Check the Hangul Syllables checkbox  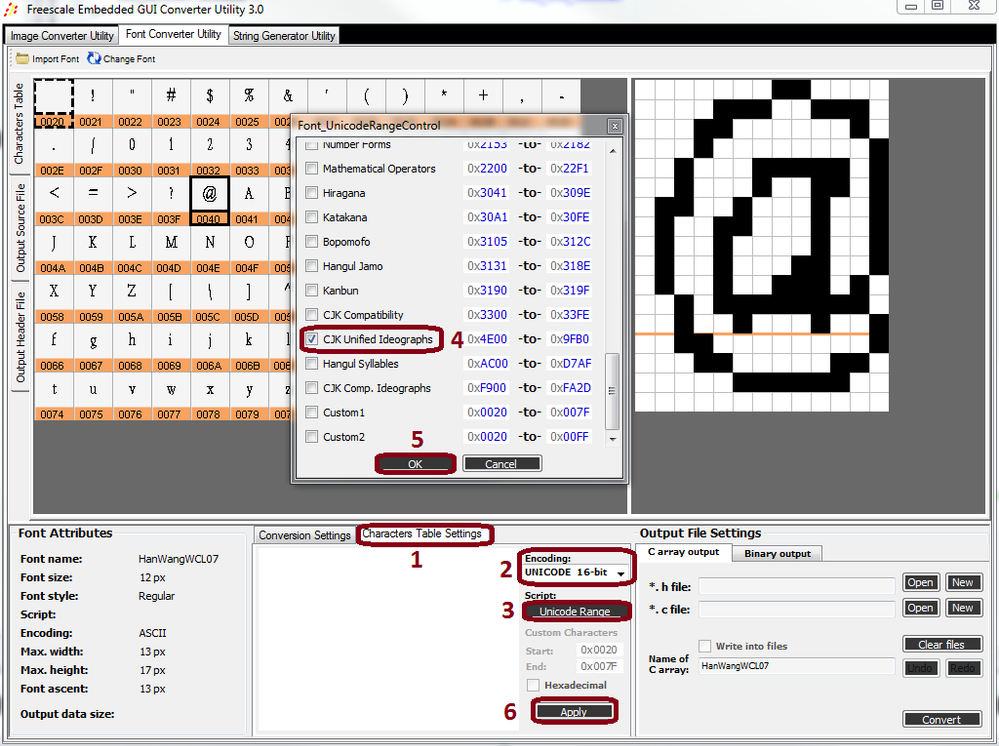click(312, 364)
